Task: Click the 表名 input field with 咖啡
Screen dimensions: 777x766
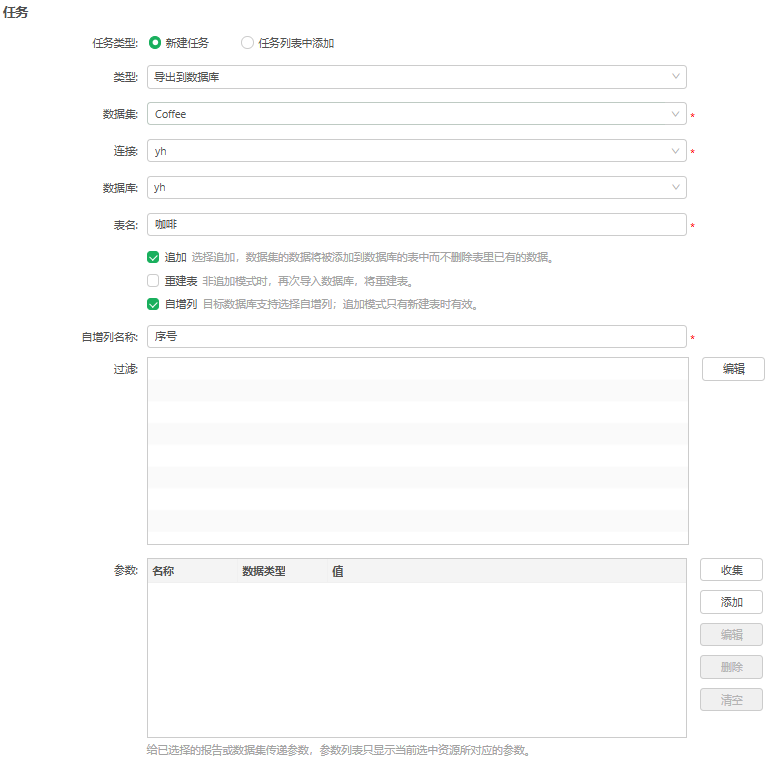Action: click(x=417, y=224)
